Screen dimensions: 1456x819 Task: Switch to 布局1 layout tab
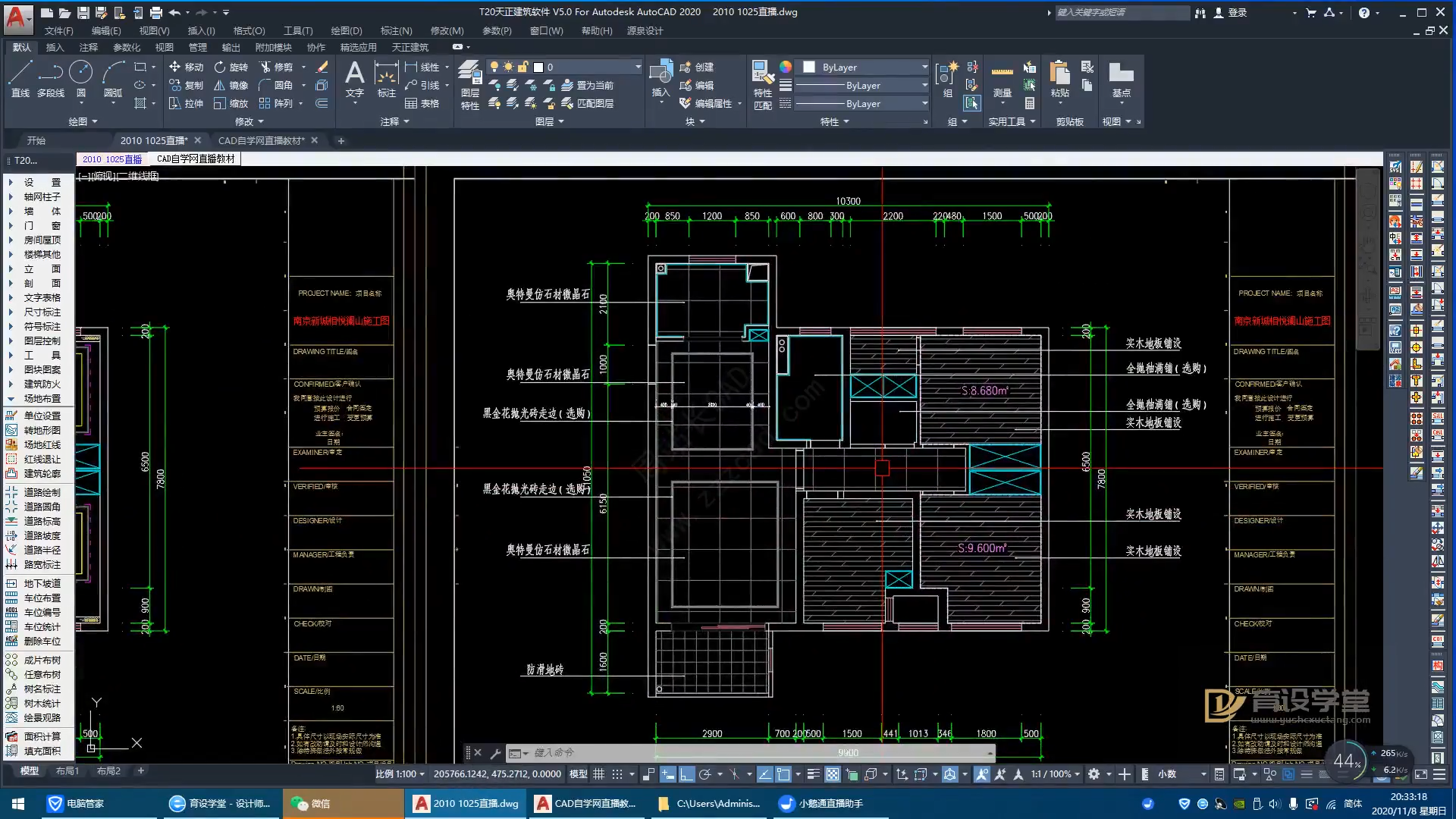point(67,770)
